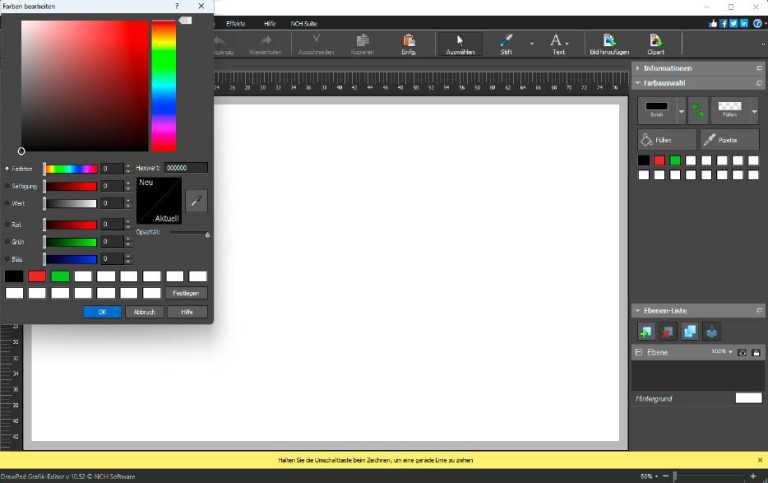Select the Blau radio button
768x483 pixels.
pyautogui.click(x=8, y=259)
